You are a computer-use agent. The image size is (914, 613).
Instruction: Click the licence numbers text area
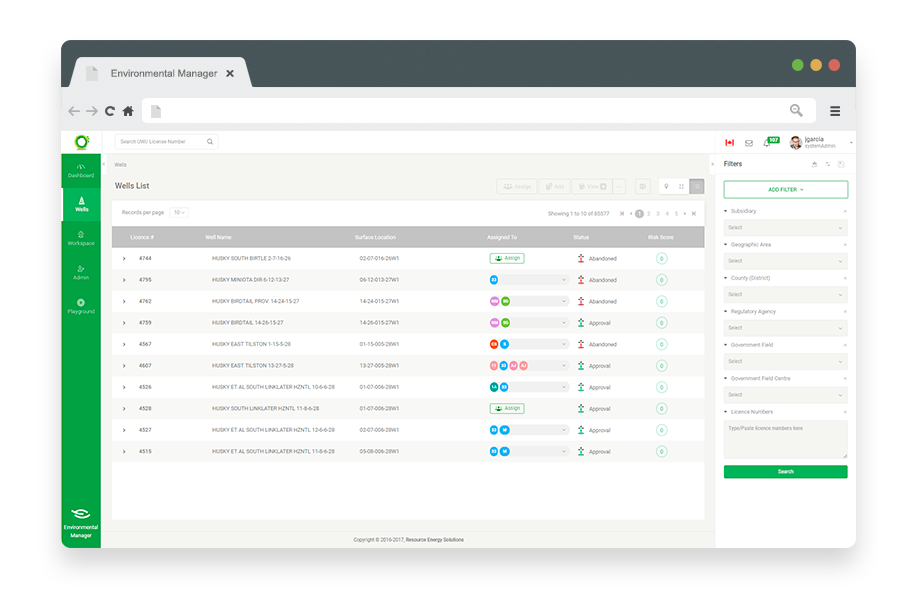785,440
